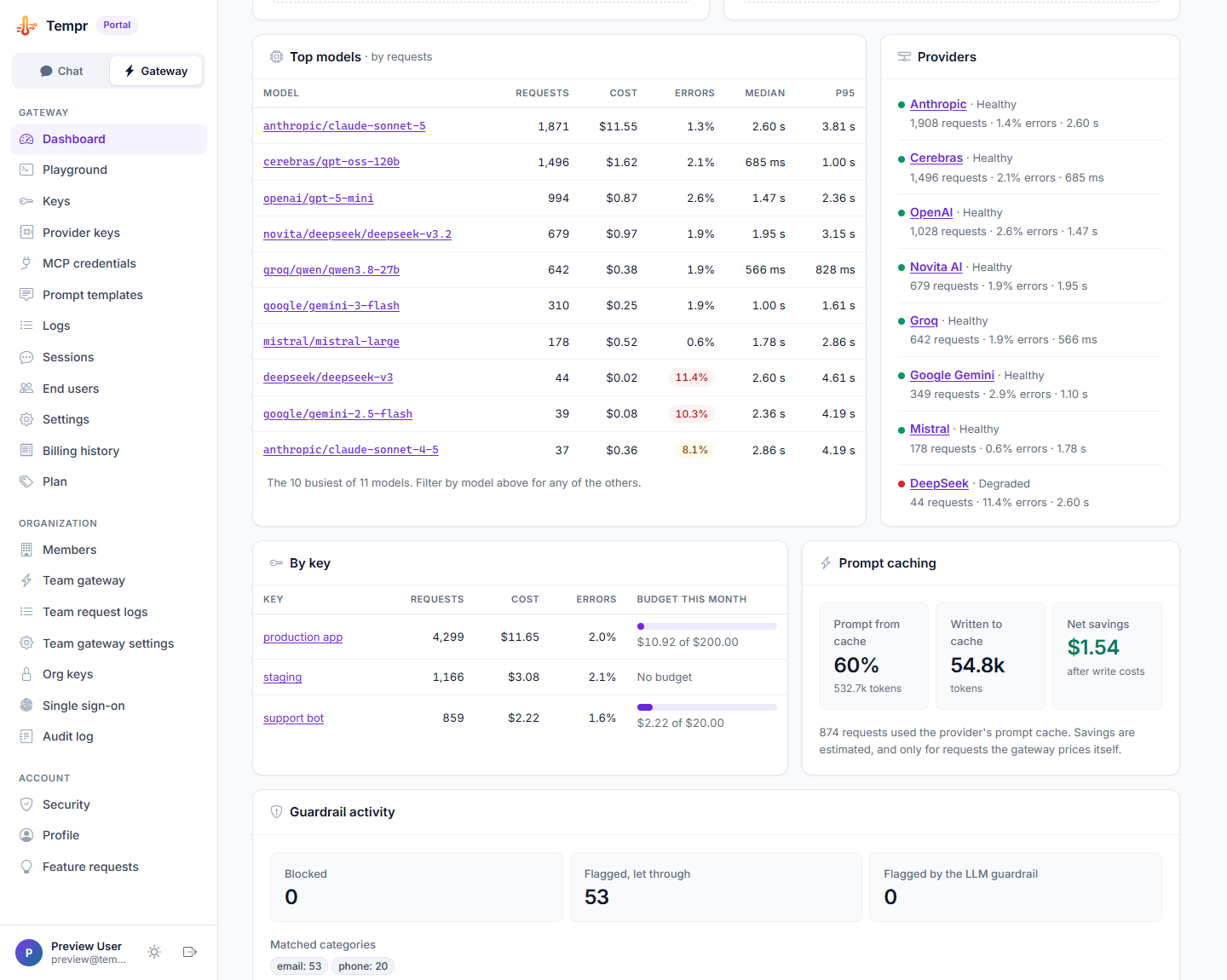Go to Billing history

click(x=108, y=451)
